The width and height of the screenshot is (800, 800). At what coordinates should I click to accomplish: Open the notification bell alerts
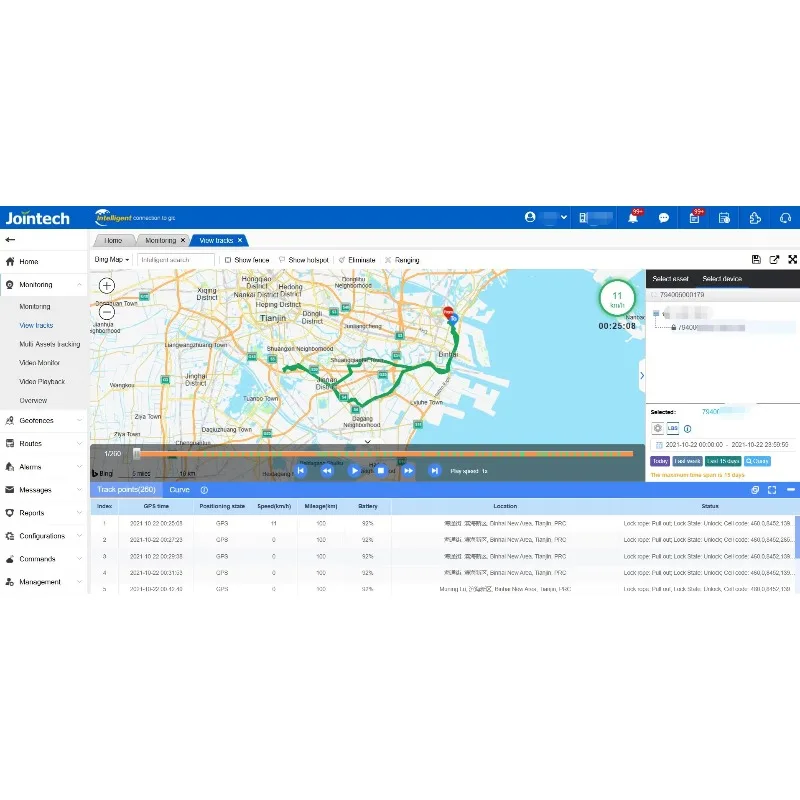pos(633,218)
